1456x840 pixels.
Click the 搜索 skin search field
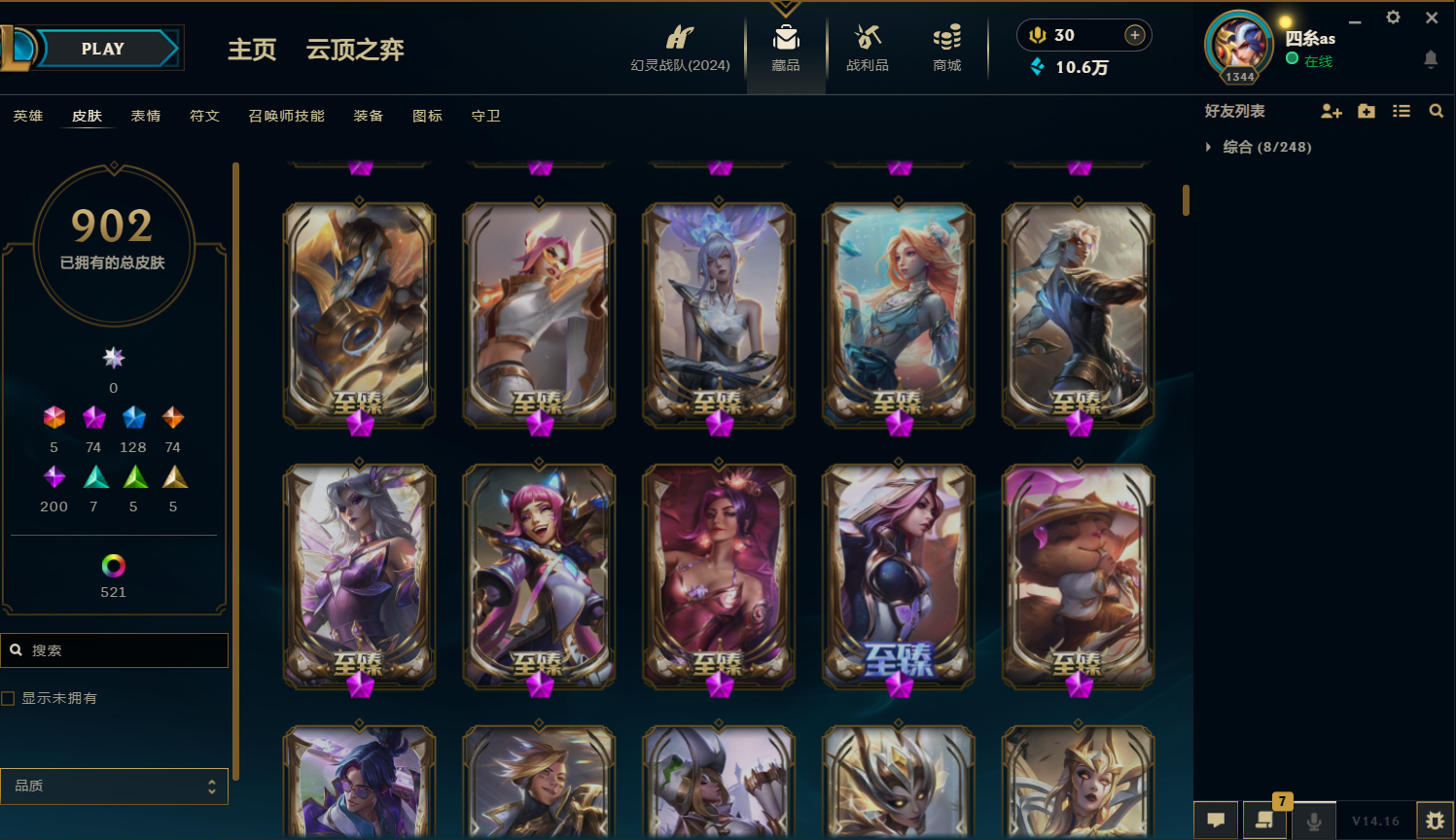[114, 650]
